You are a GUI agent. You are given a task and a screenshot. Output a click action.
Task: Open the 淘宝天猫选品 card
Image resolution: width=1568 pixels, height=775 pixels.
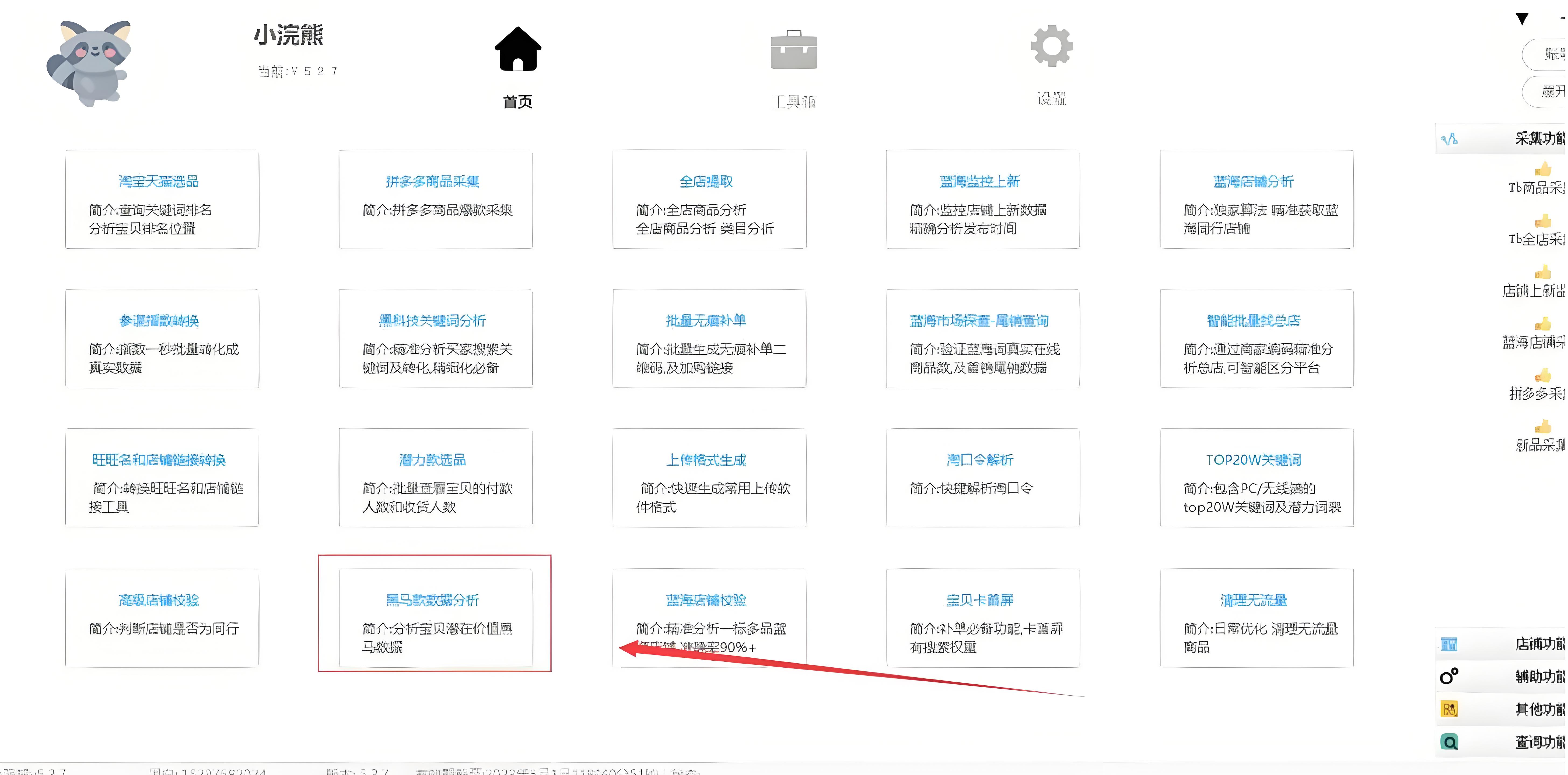[162, 199]
